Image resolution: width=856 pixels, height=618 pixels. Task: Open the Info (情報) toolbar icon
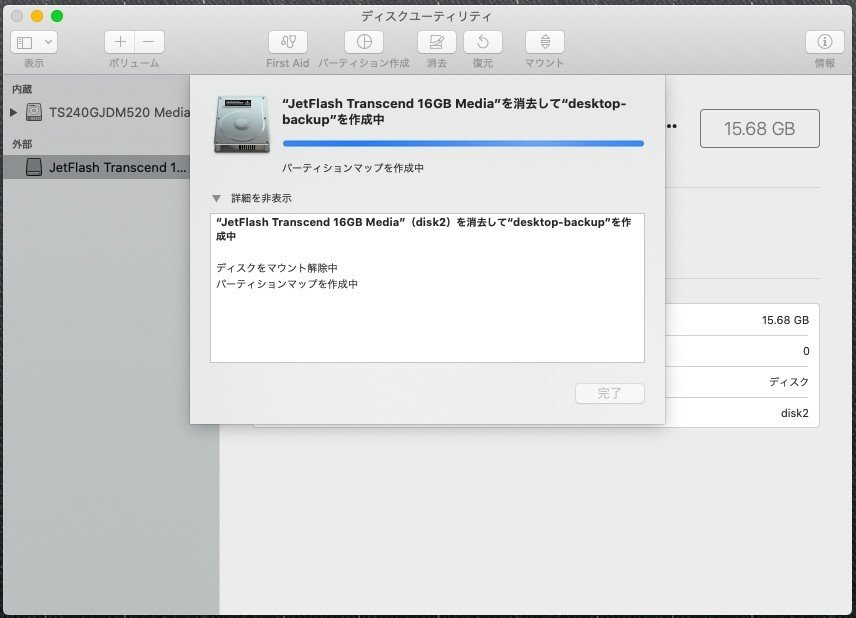[x=824, y=42]
